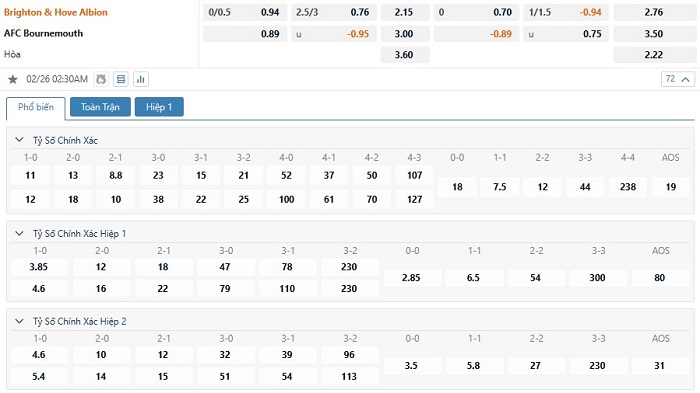This screenshot has height=393, width=700.
Task: Select Brighton win odds 2.15
Action: coord(405,12)
